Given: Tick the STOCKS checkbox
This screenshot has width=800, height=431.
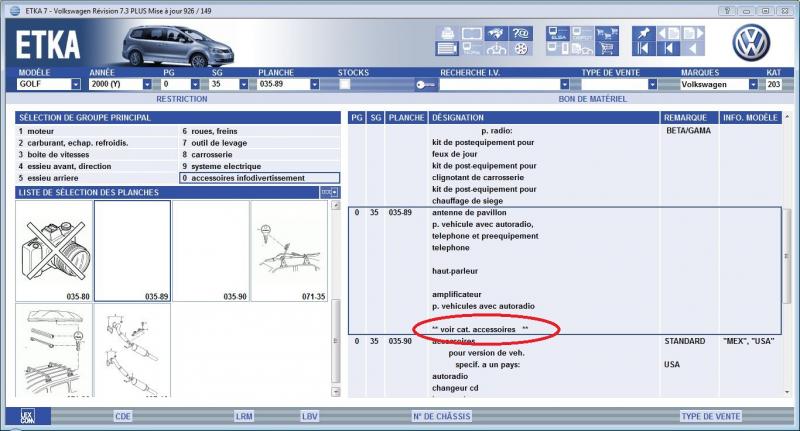Looking at the screenshot, I should [345, 84].
